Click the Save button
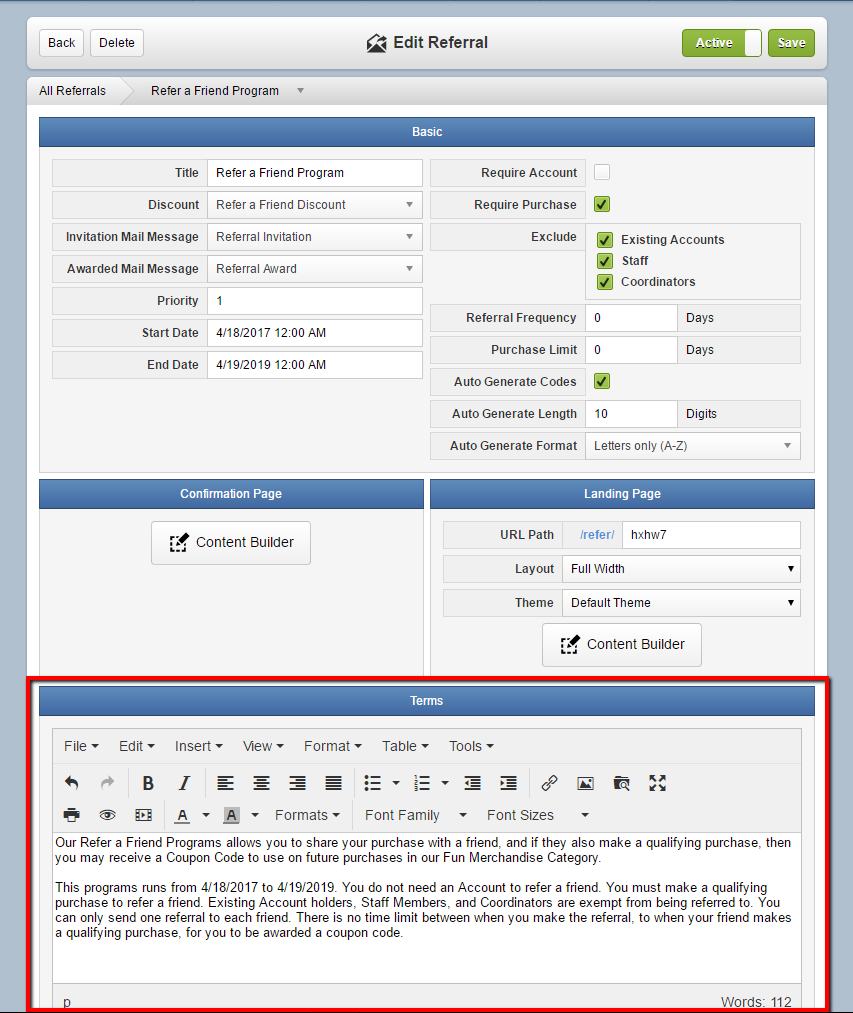The width and height of the screenshot is (853, 1013). click(x=791, y=43)
